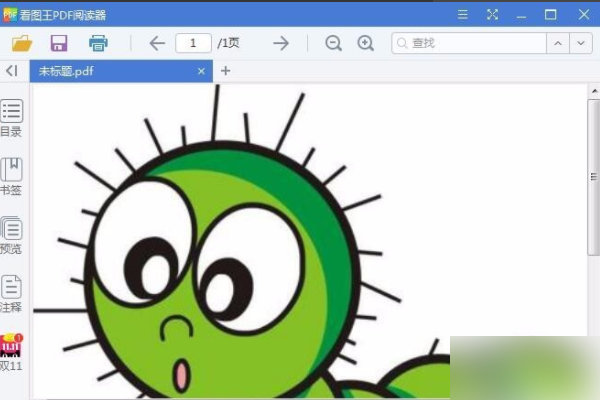
Task: Click the 查找 search field
Action: [469, 43]
